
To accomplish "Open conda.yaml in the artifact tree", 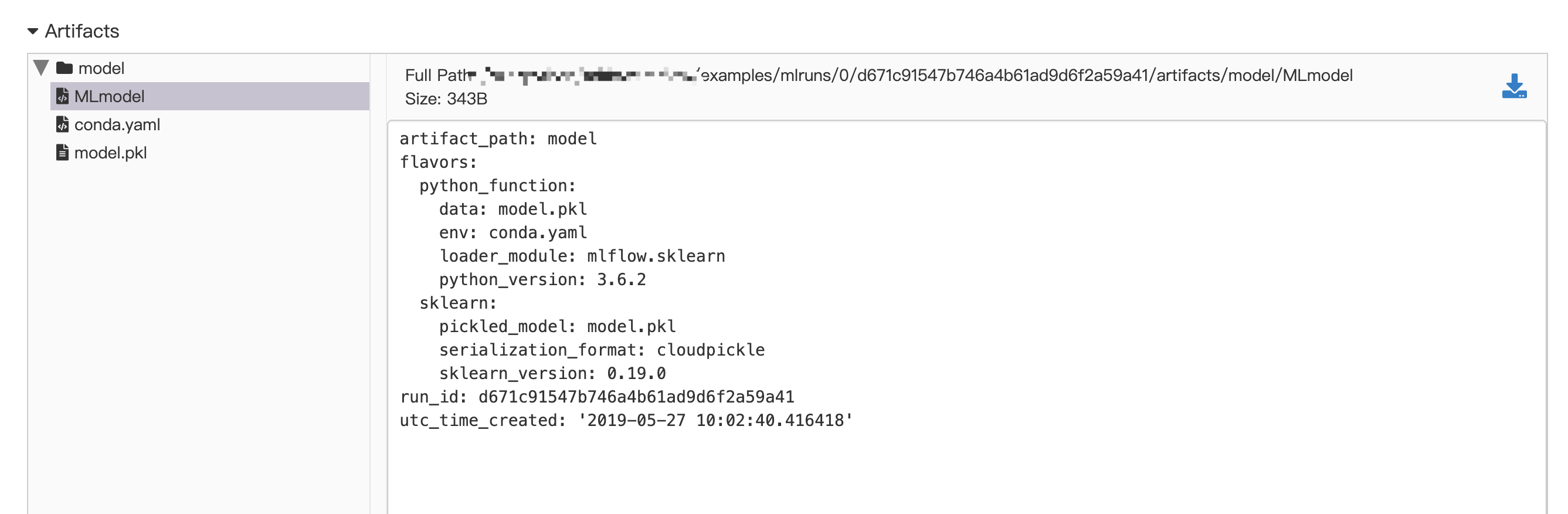I will pyautogui.click(x=117, y=124).
